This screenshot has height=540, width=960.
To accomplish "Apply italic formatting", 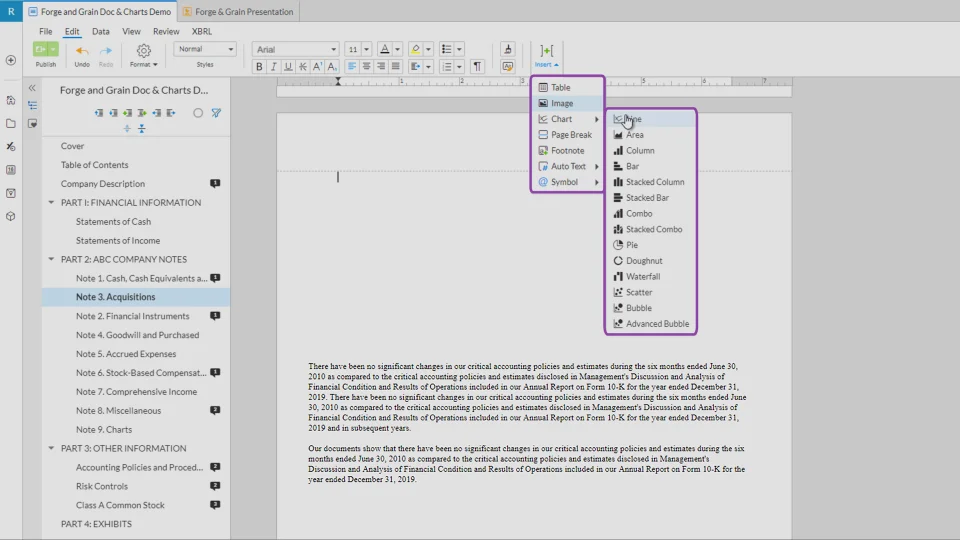I will click(273, 67).
